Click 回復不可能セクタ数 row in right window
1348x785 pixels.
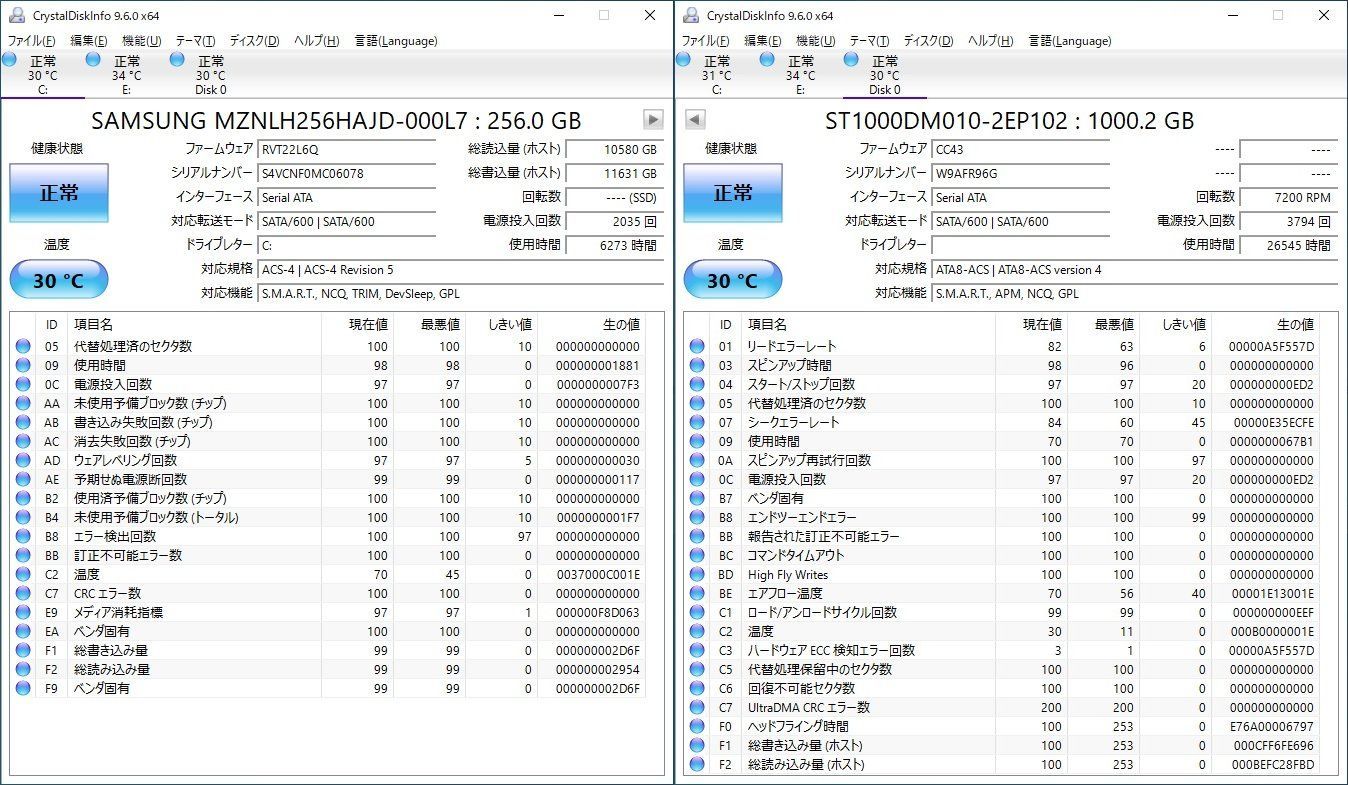(1001, 688)
